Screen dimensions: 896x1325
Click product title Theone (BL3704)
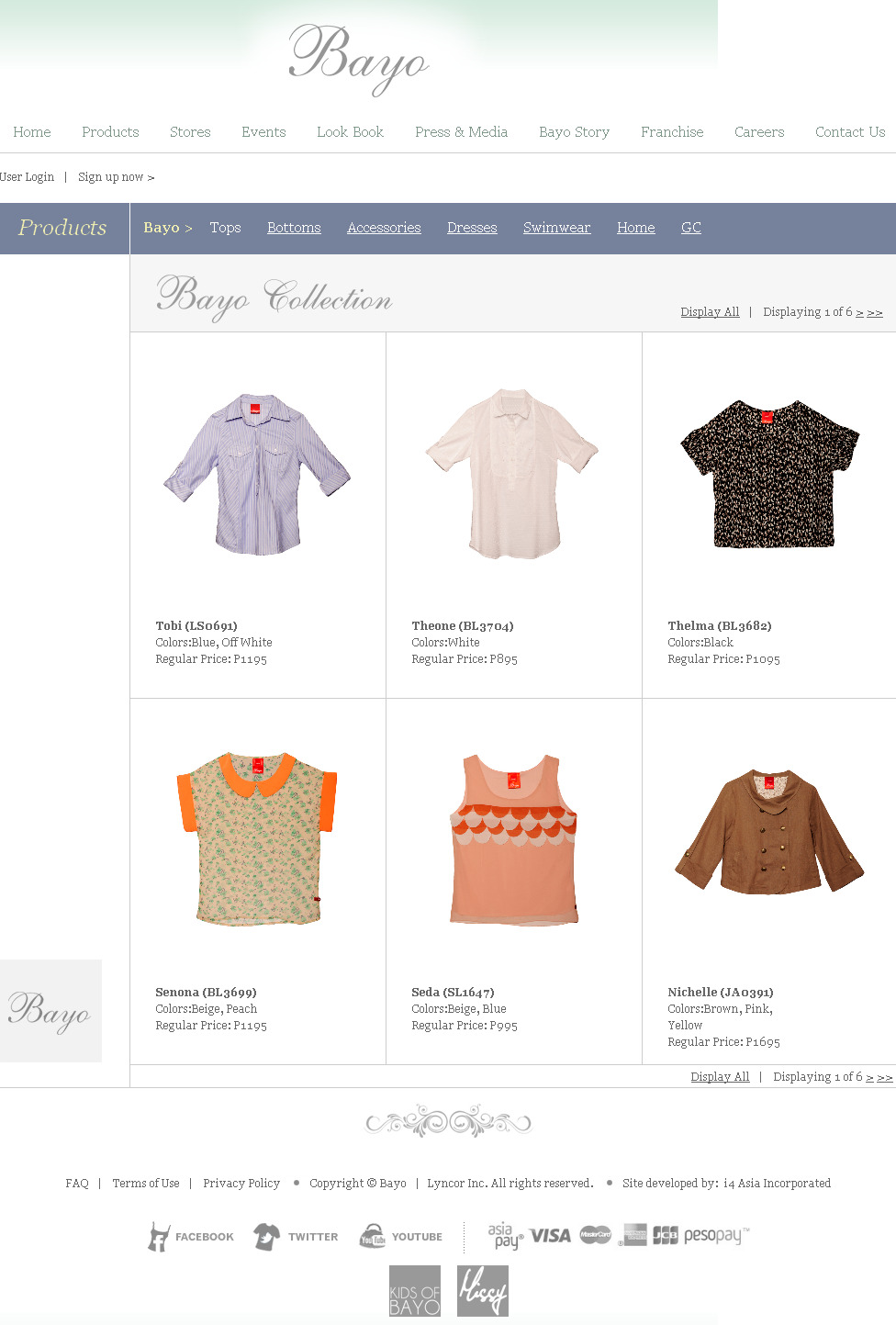pos(463,626)
